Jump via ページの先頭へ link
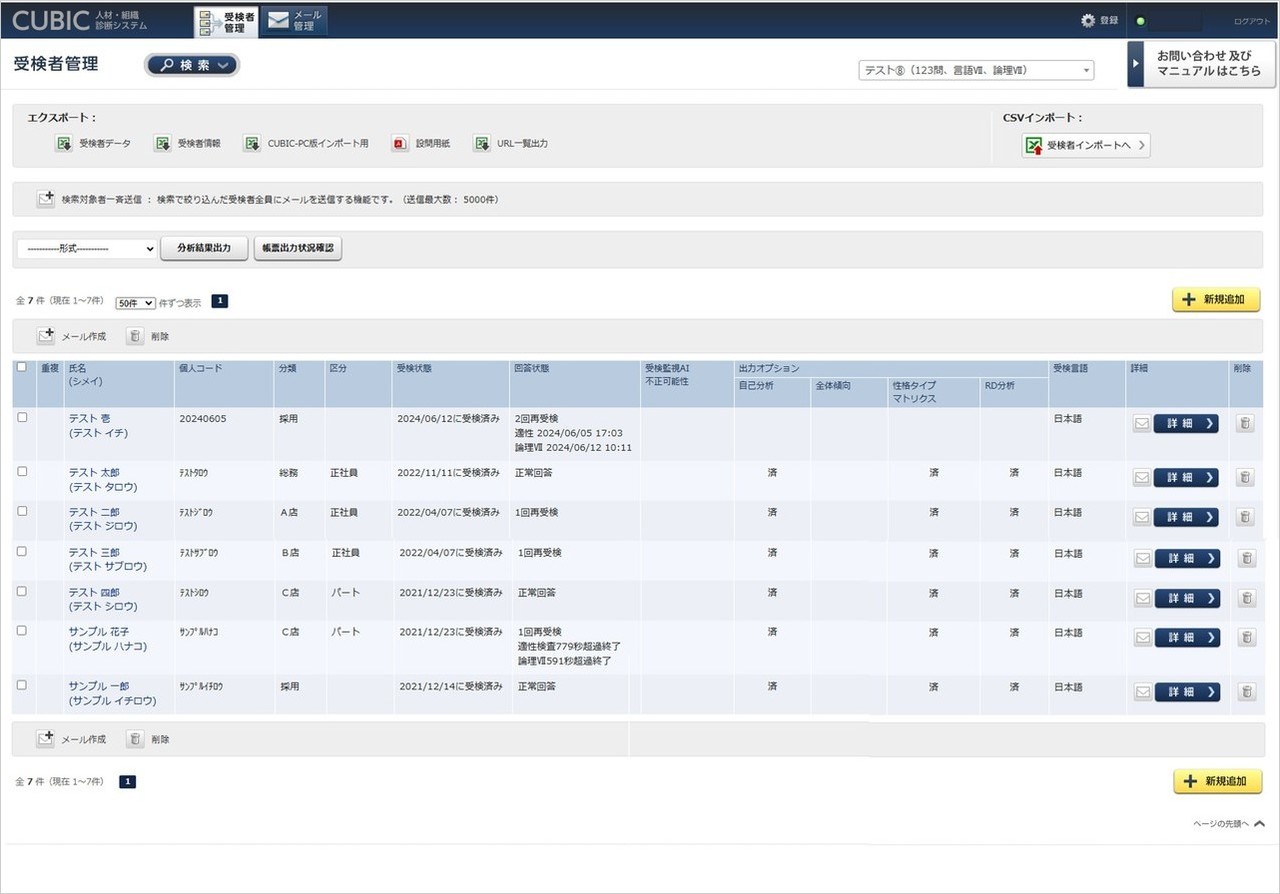Screen dimensions: 1280x894 [x=1228, y=824]
